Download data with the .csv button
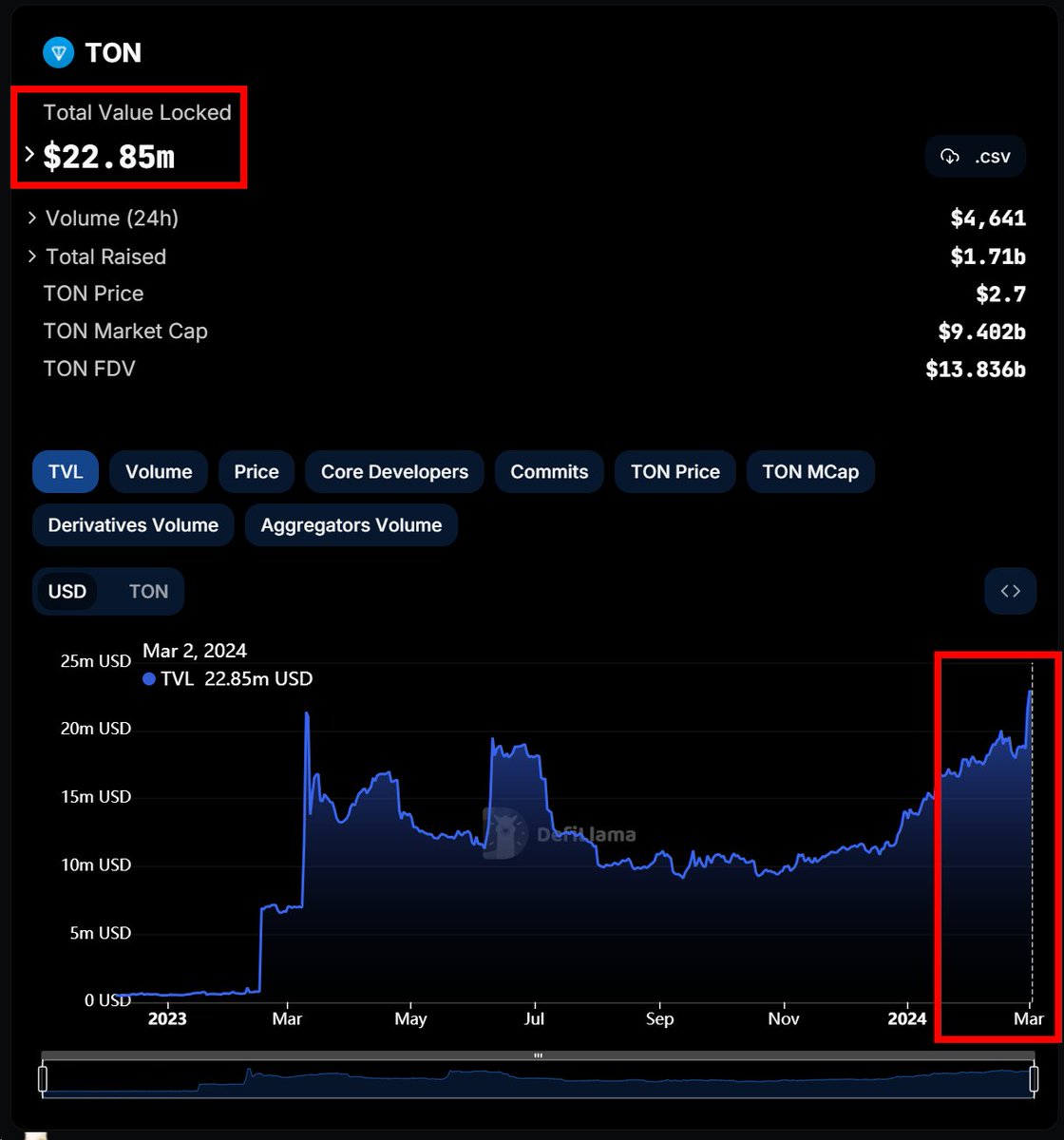1064x1140 pixels. coord(975,157)
